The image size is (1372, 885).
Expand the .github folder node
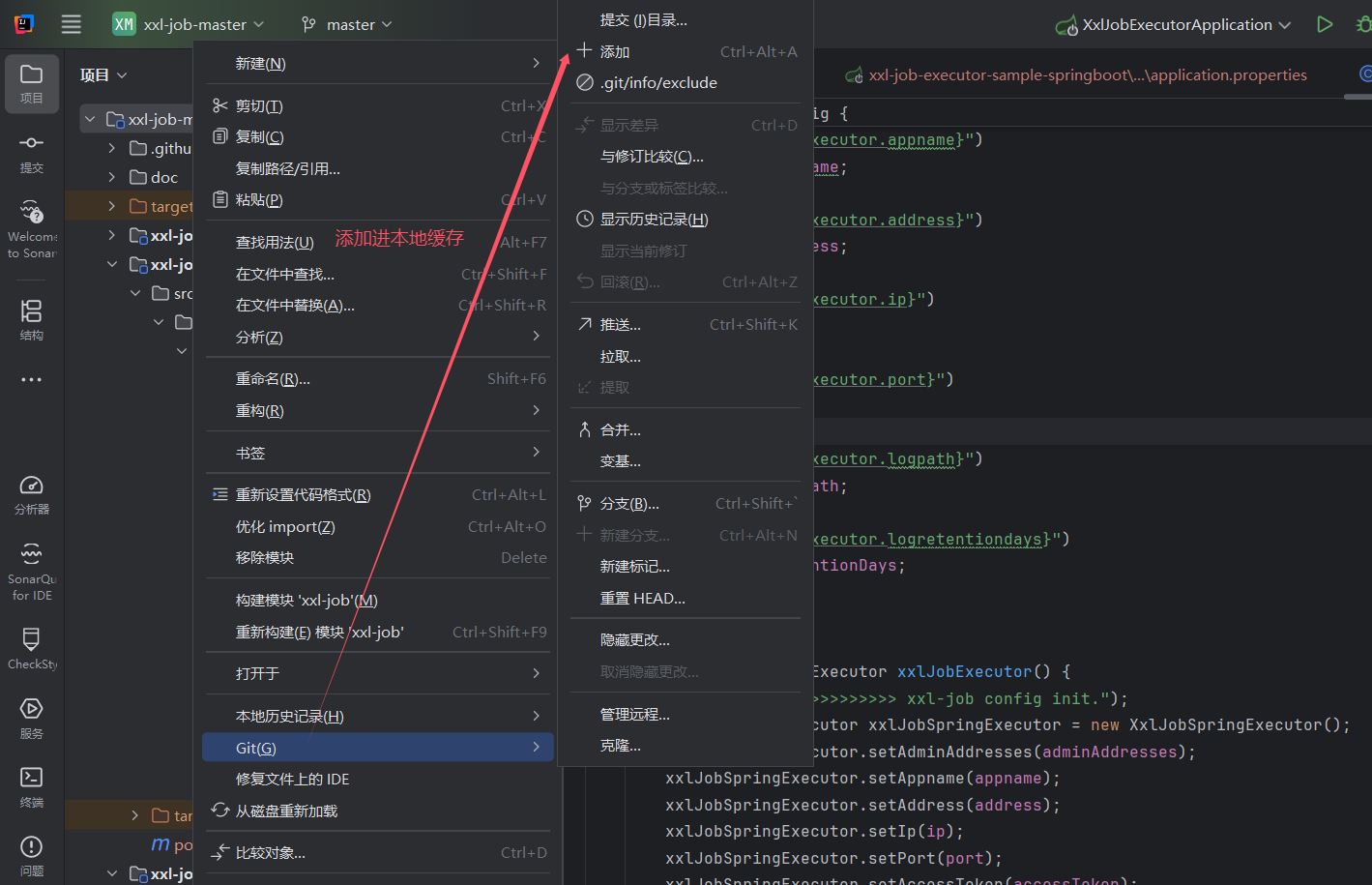pos(112,148)
